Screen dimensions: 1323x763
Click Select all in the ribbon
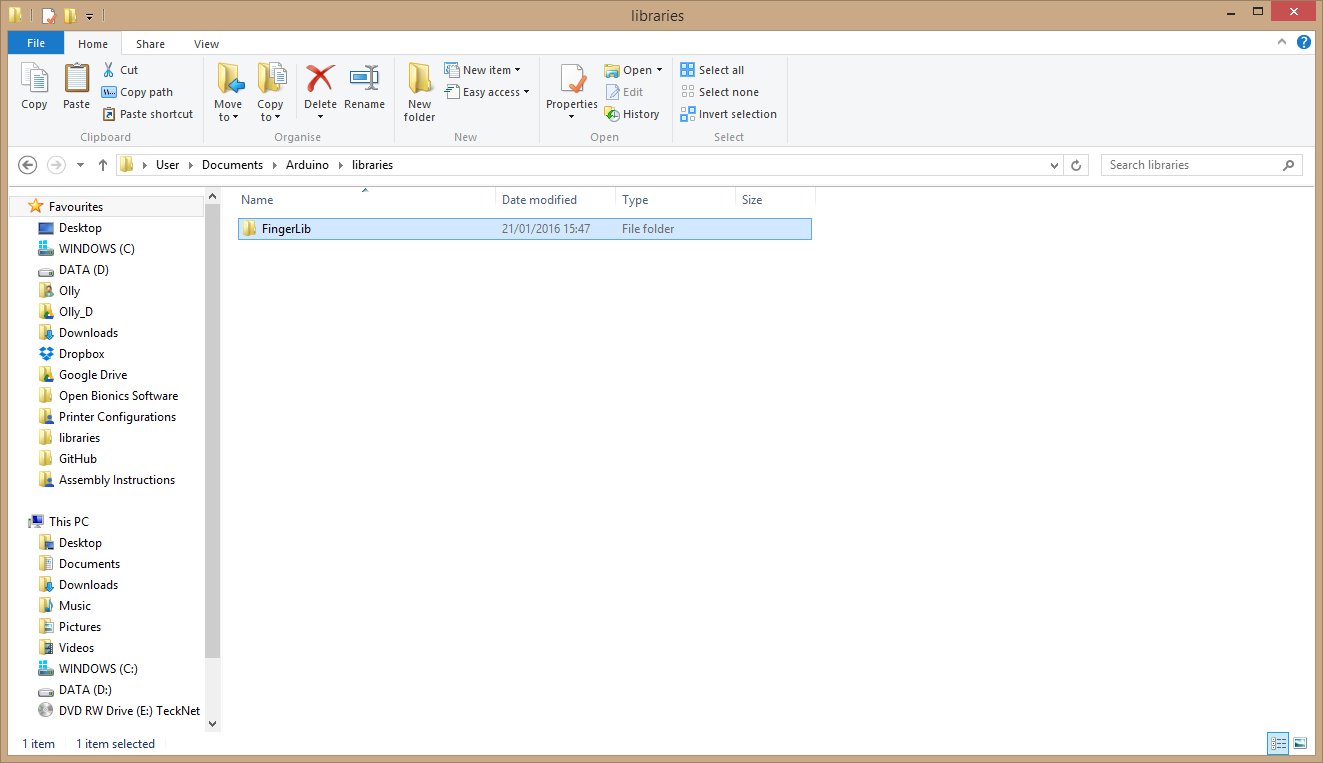(712, 70)
